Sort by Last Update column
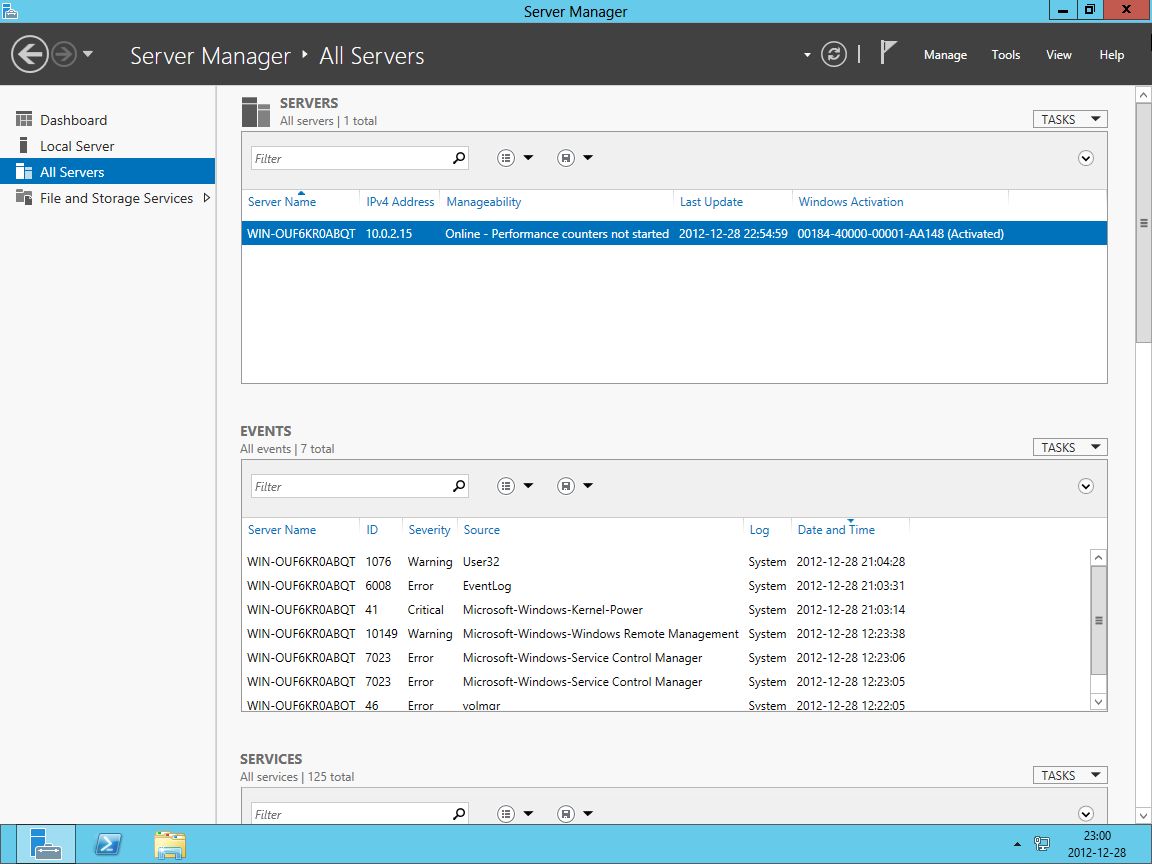 point(711,201)
